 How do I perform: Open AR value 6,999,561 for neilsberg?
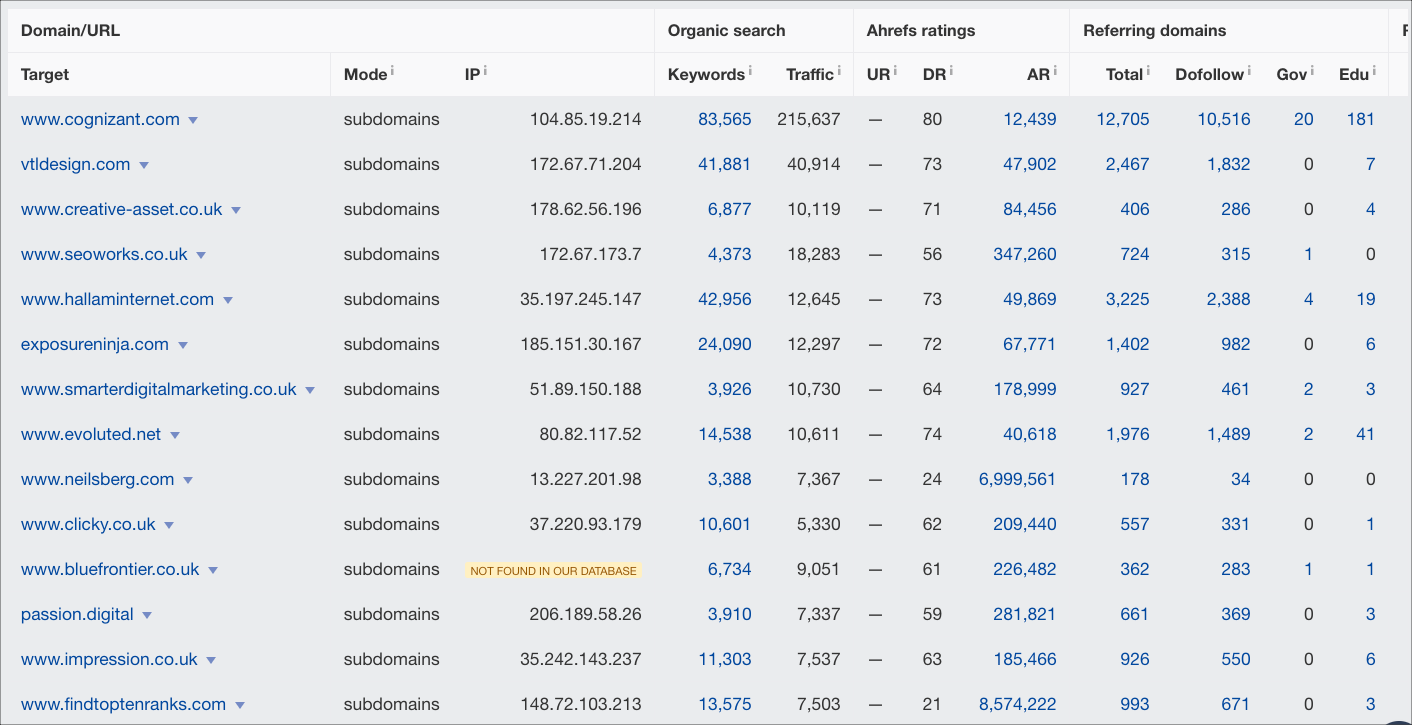(1018, 480)
